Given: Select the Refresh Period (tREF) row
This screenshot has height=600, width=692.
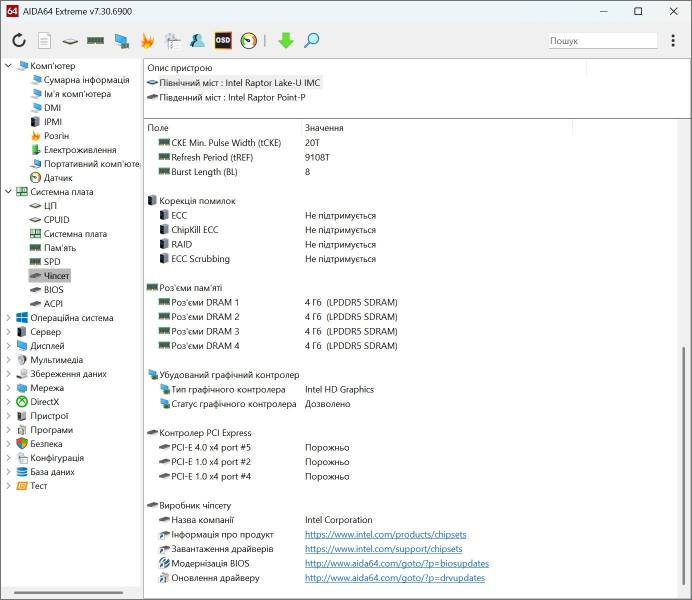Looking at the screenshot, I should click(410, 158).
